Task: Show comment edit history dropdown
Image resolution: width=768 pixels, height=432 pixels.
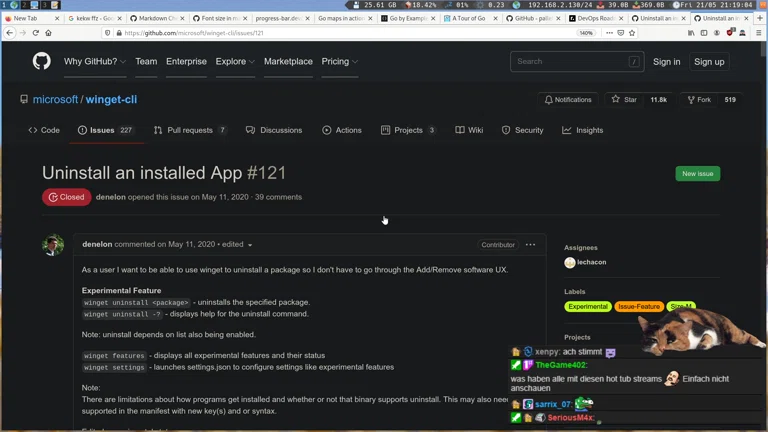Action: (x=238, y=245)
